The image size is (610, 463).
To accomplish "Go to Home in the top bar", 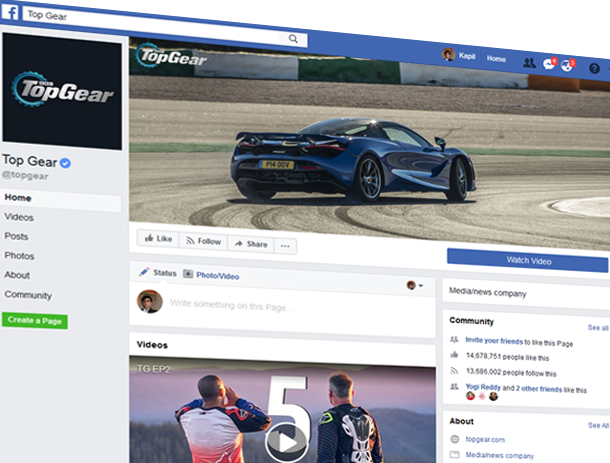I will click(x=496, y=59).
